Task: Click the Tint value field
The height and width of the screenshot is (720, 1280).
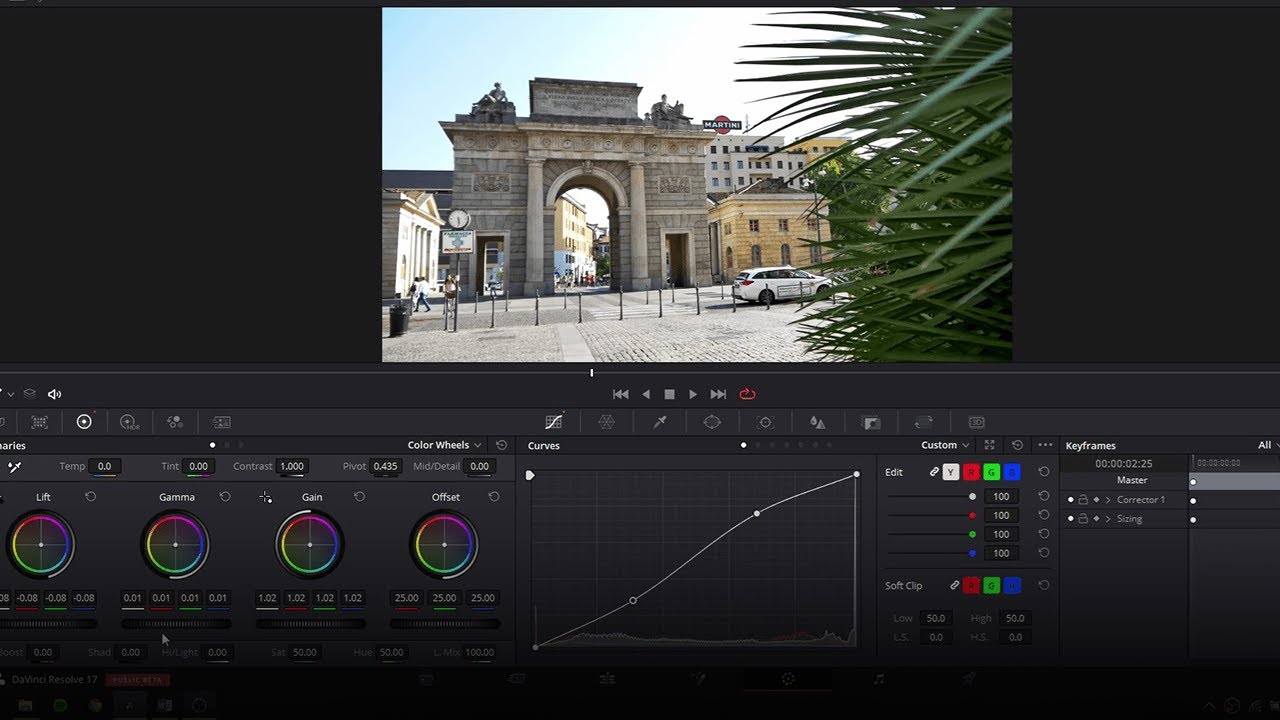Action: 199,466
